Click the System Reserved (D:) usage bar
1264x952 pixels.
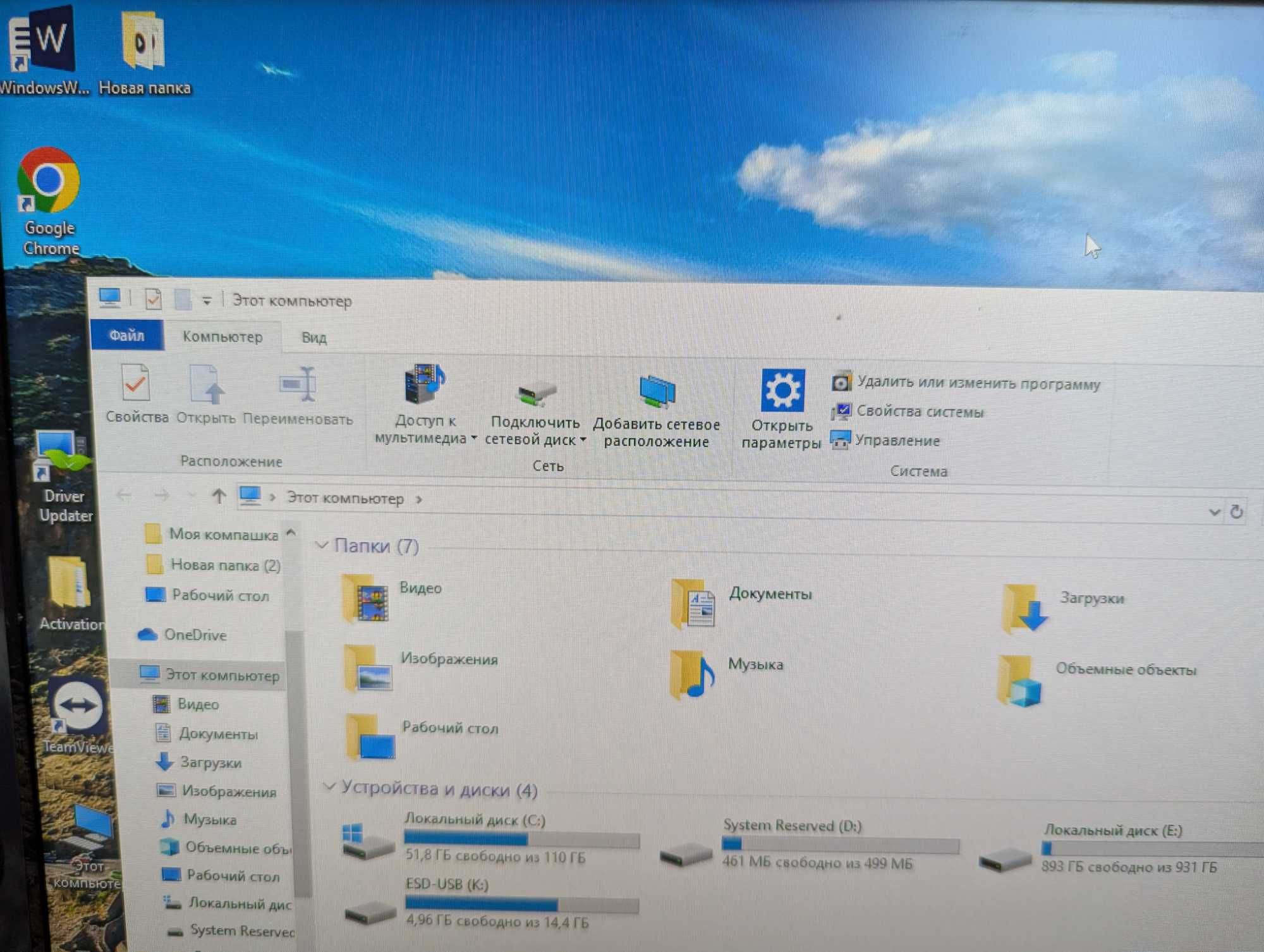(841, 845)
